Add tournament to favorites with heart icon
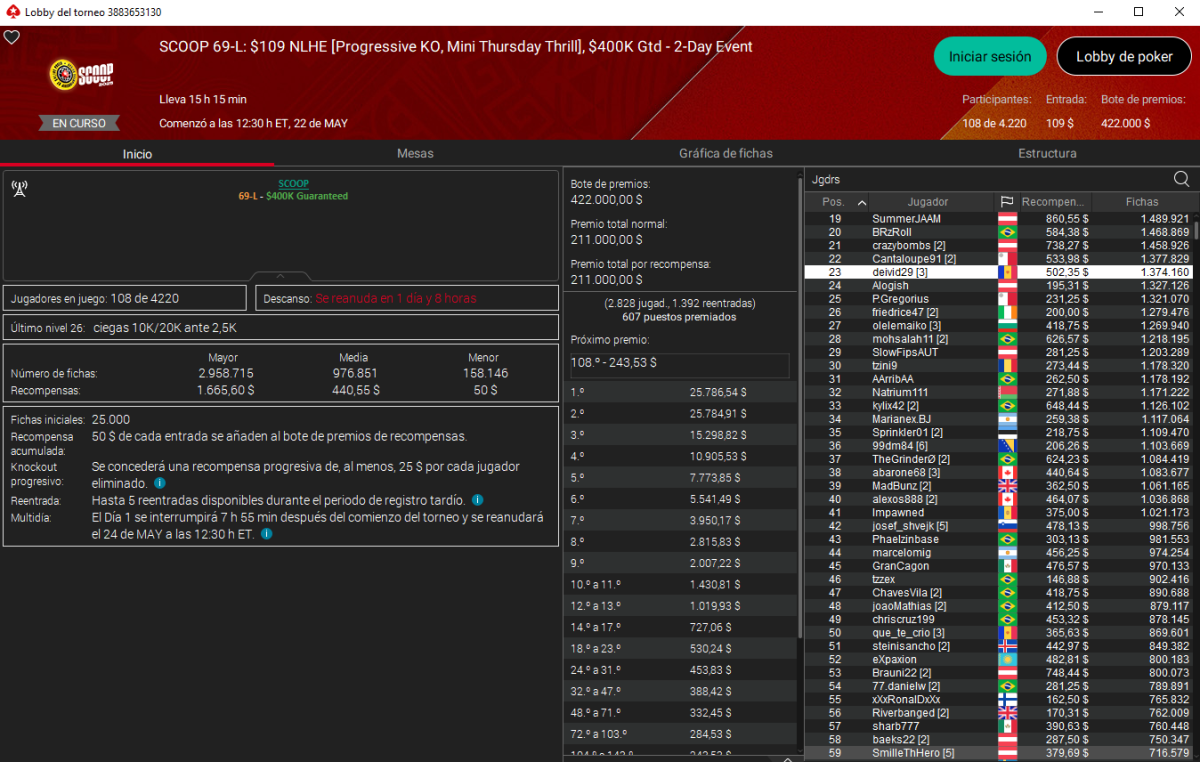1200x762 pixels. [12, 37]
